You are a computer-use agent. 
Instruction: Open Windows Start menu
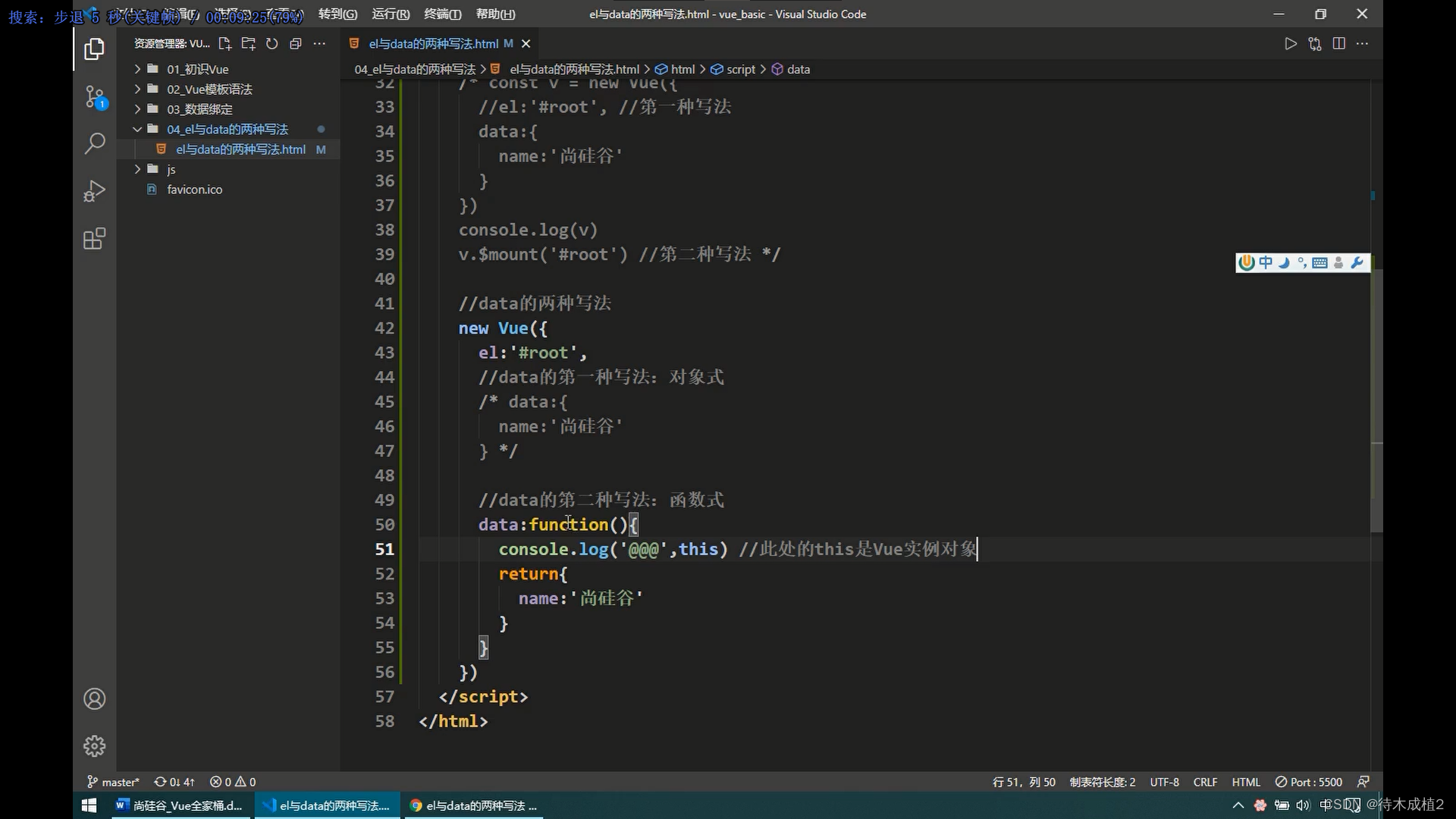[89, 805]
